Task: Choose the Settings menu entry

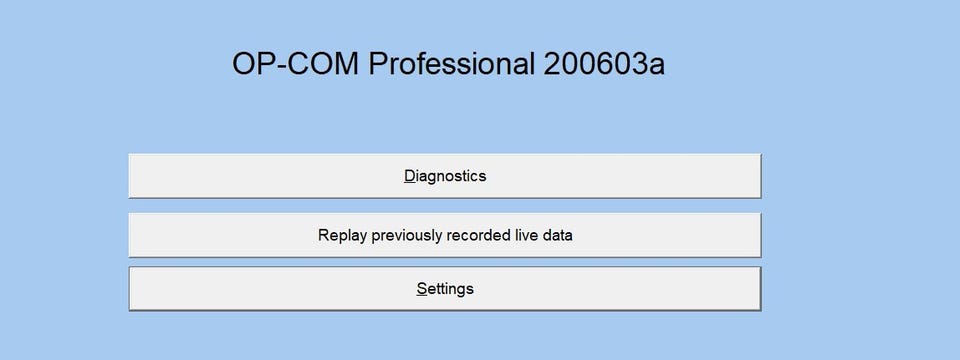Action: pyautogui.click(x=444, y=288)
